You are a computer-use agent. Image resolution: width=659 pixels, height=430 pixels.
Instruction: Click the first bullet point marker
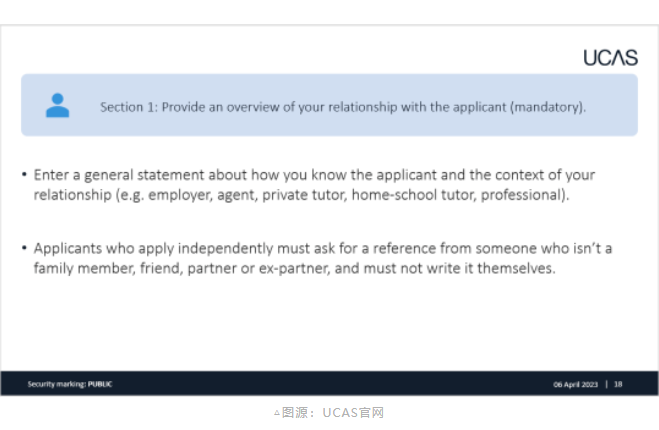[x=24, y=174]
